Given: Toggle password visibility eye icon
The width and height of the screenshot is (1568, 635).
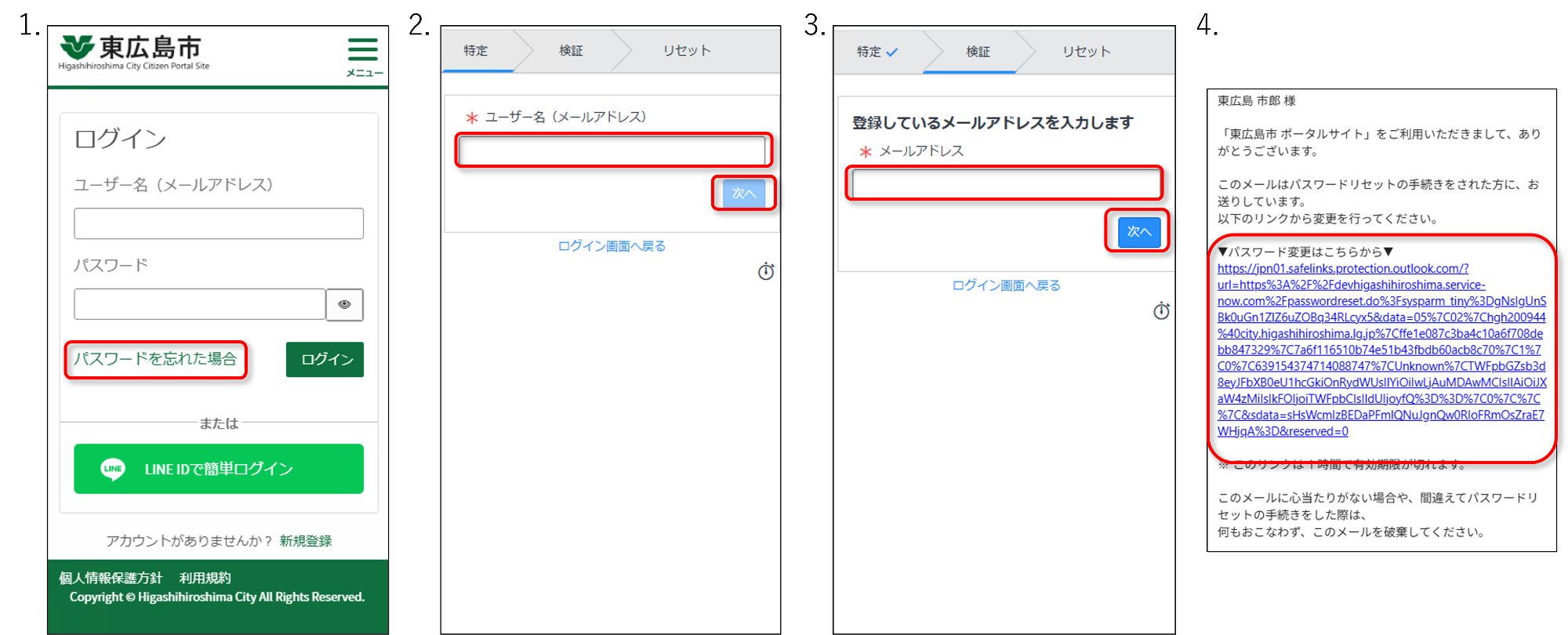Looking at the screenshot, I should click(344, 304).
